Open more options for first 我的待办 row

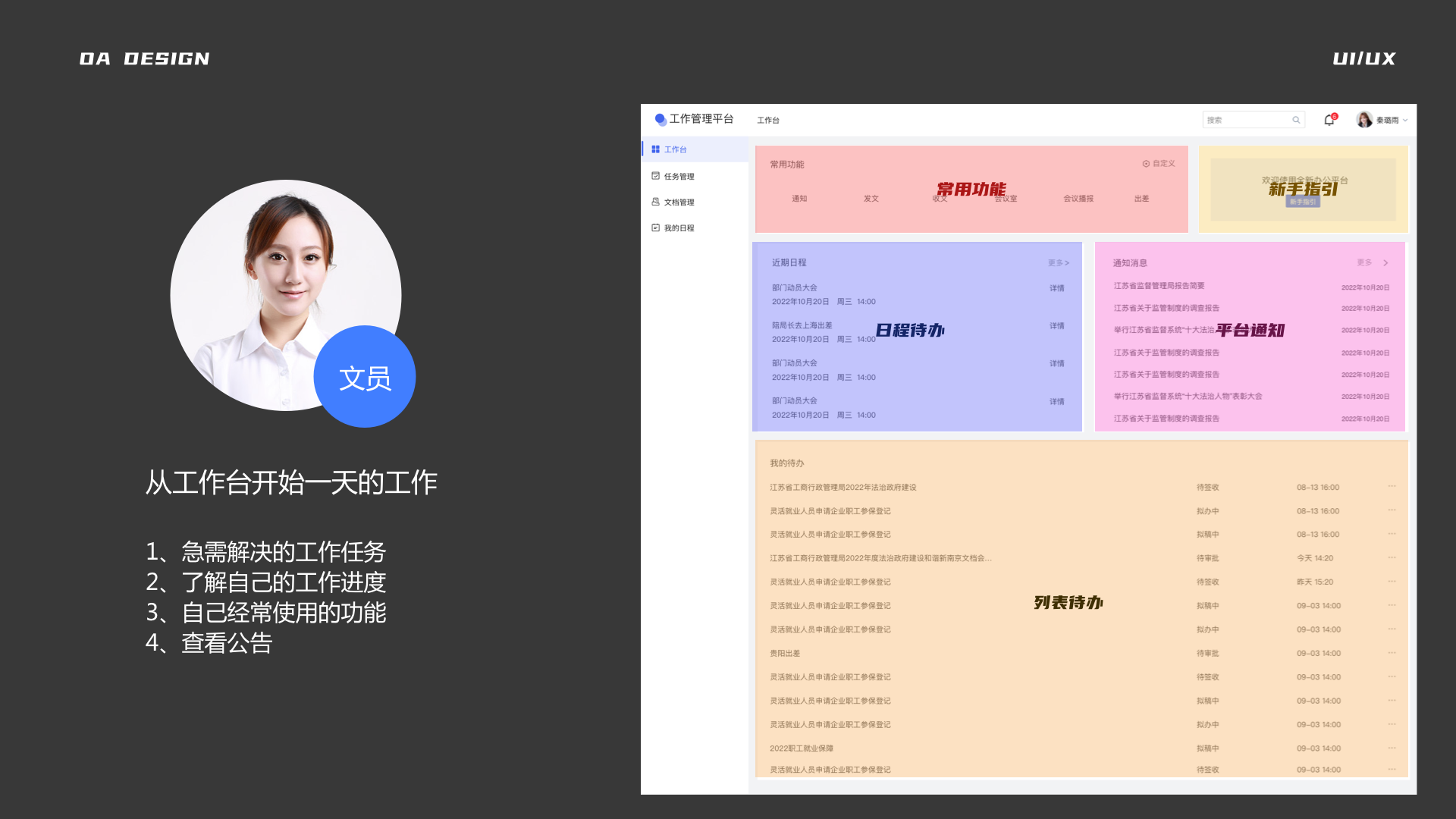pos(1392,487)
